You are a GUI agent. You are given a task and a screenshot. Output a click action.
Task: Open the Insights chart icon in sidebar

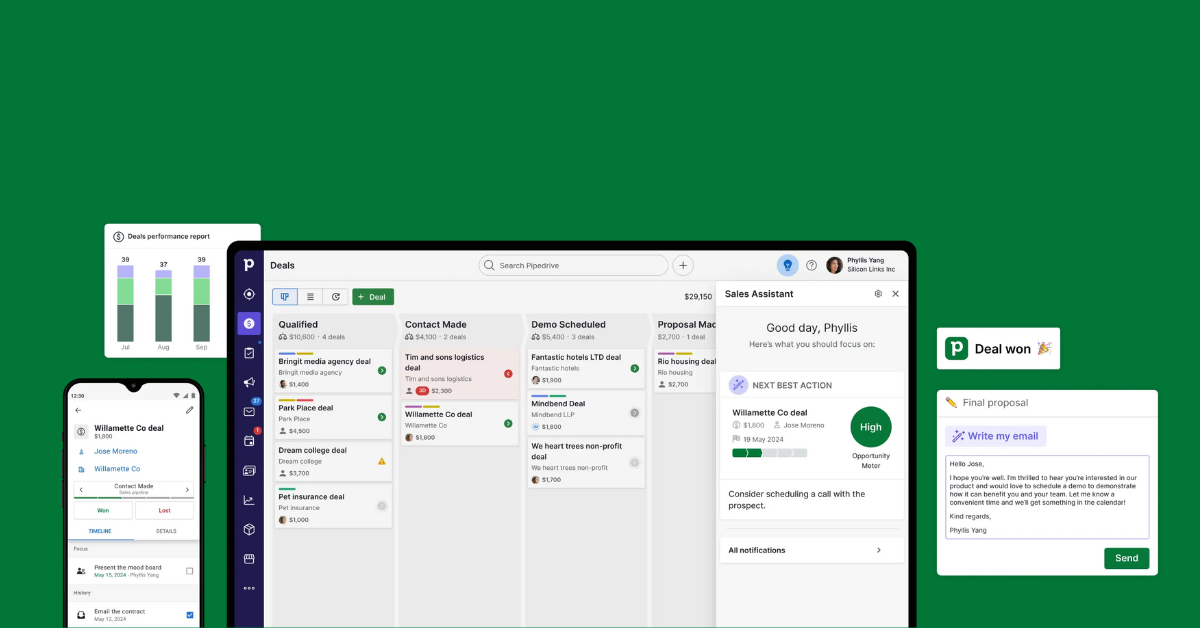[249, 500]
